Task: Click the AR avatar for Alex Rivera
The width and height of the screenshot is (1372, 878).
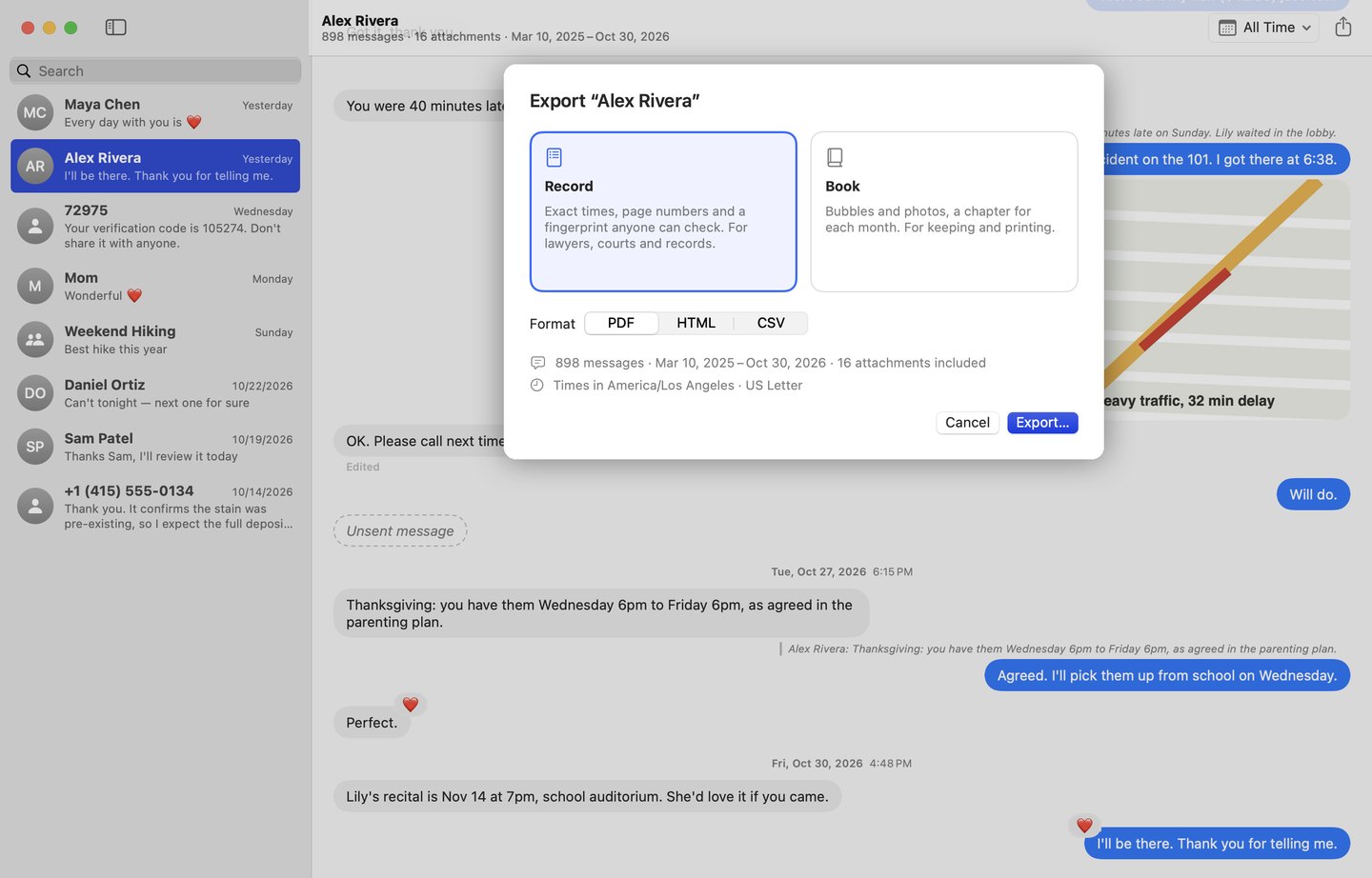Action: (x=35, y=166)
